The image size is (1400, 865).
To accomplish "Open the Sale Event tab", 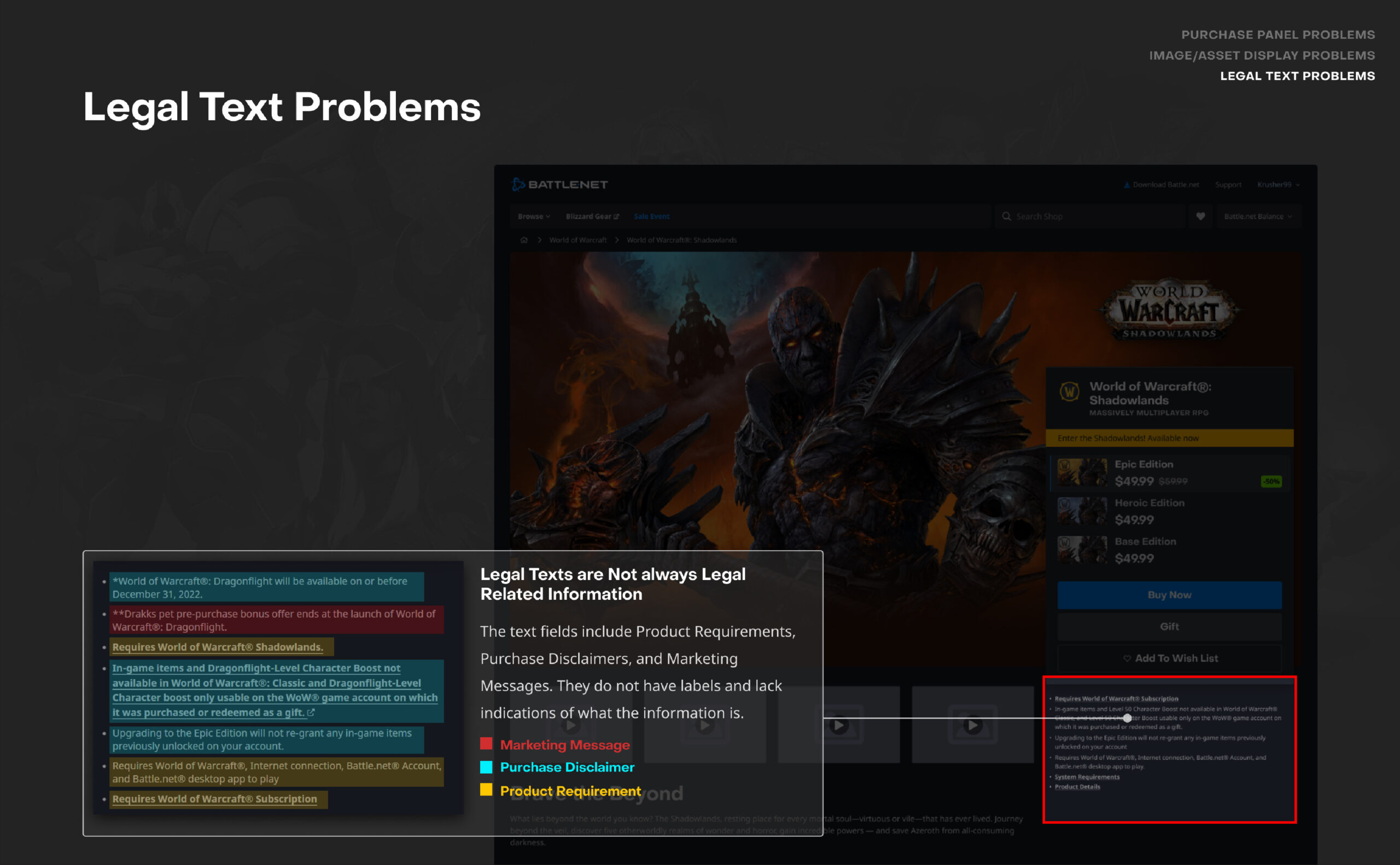I will (652, 217).
